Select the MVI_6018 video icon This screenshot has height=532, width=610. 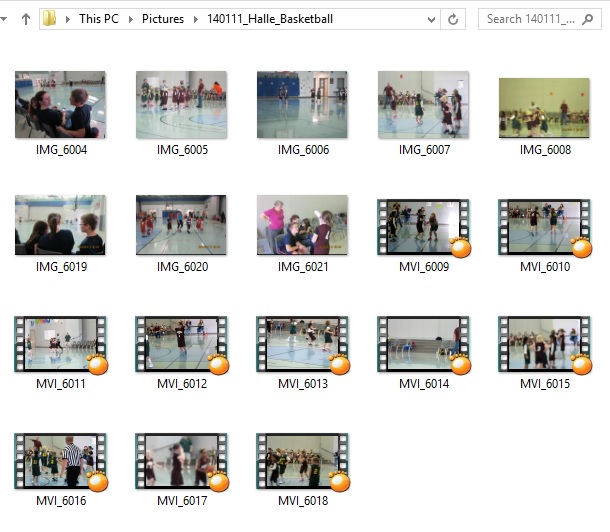pos(302,461)
